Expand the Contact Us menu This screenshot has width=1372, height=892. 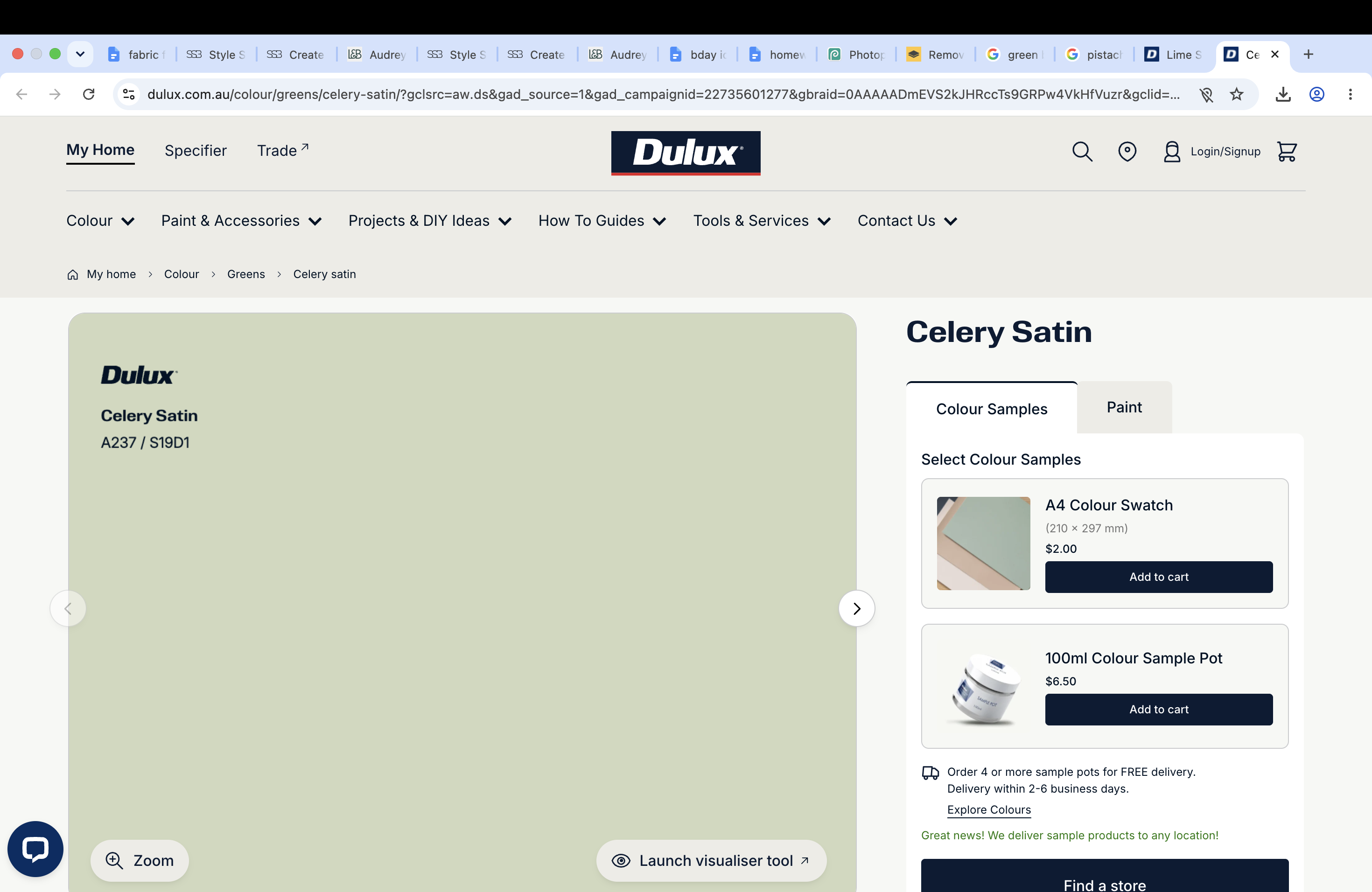point(907,221)
